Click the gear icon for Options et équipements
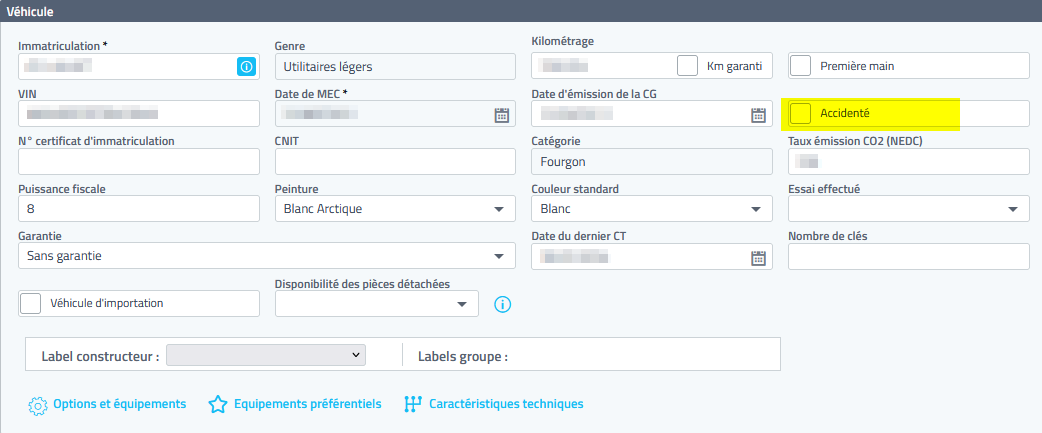The image size is (1042, 433). pos(38,404)
